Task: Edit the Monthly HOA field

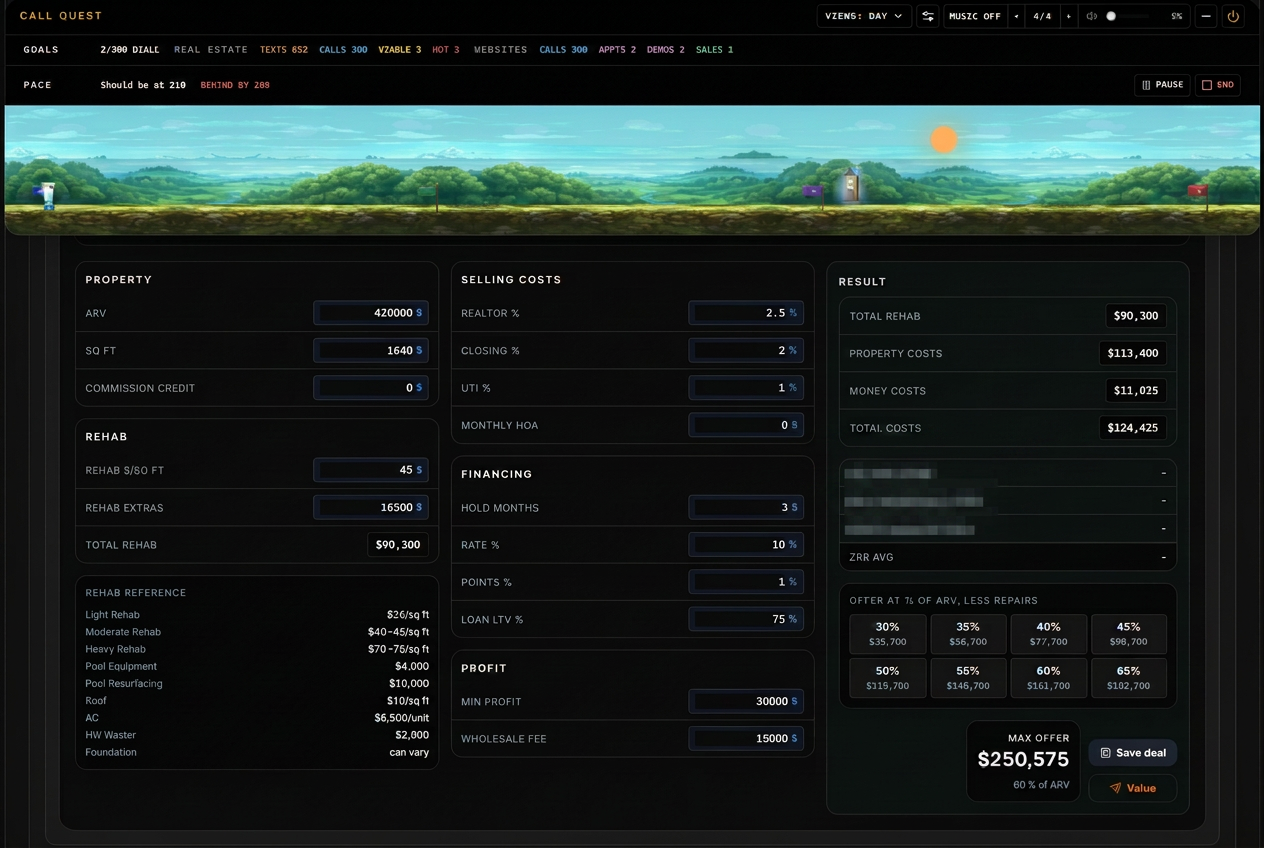Action: pos(746,425)
